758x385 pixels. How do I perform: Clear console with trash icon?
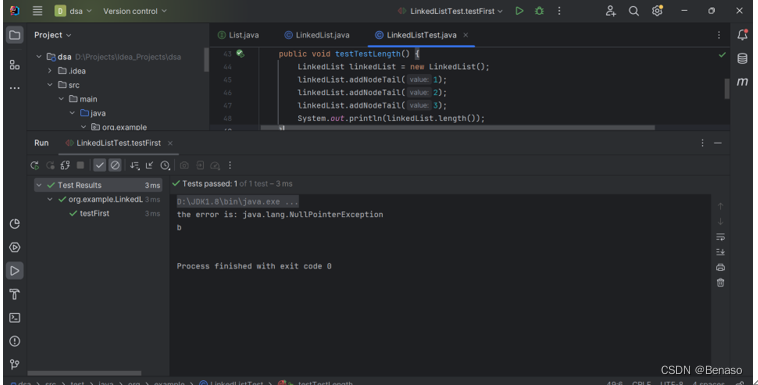720,283
